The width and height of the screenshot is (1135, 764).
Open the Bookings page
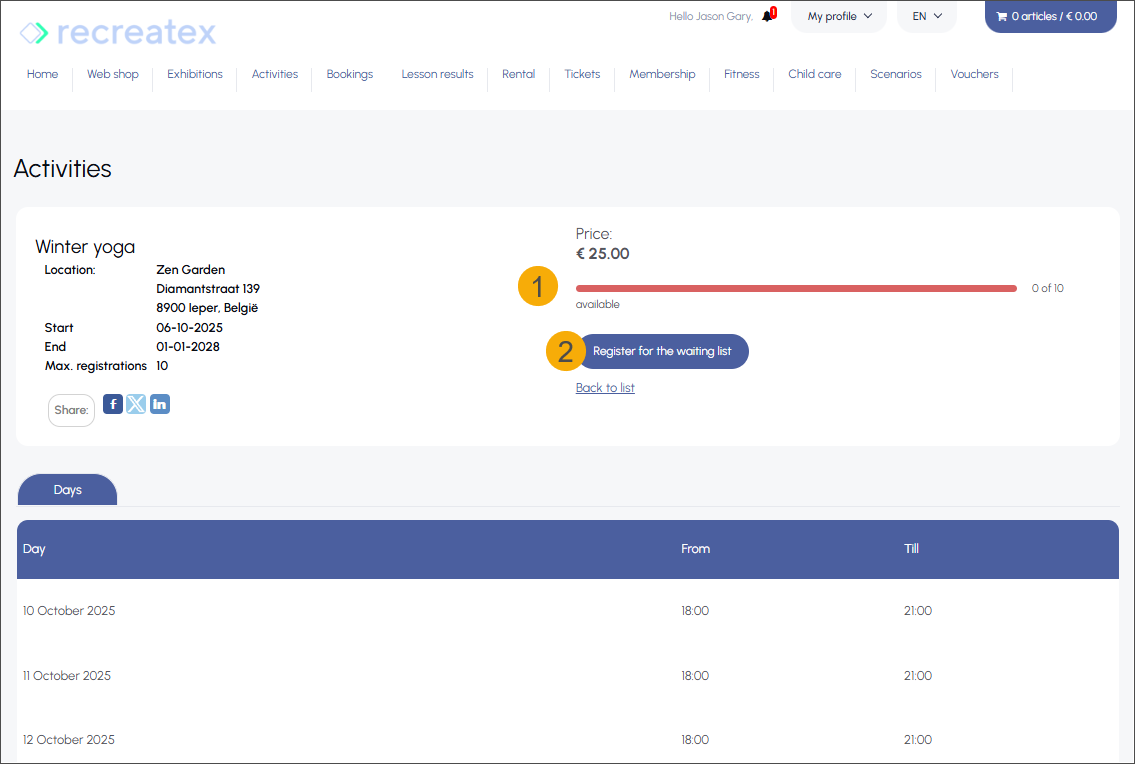click(350, 74)
